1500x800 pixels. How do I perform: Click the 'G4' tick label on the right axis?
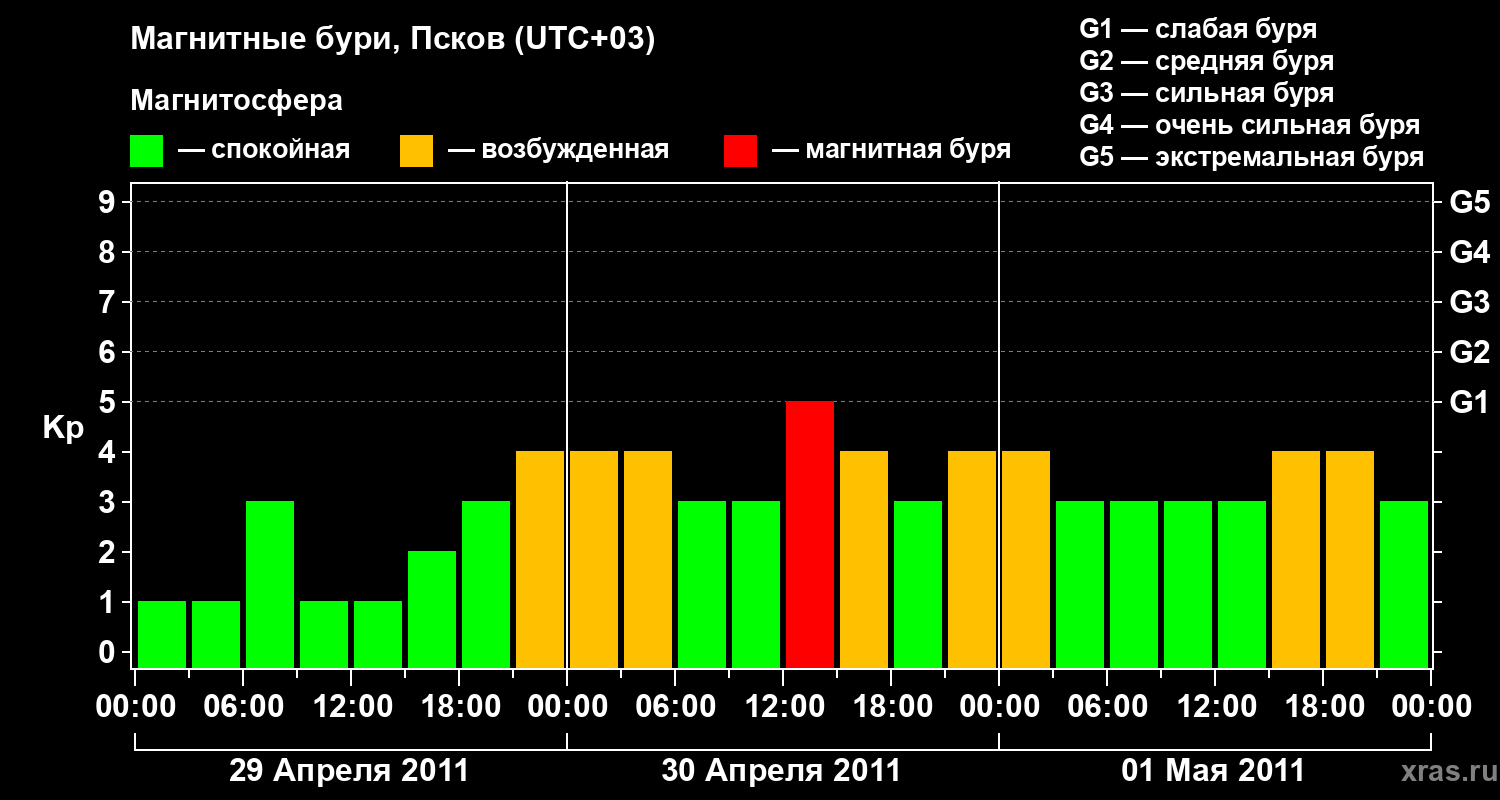[1469, 252]
